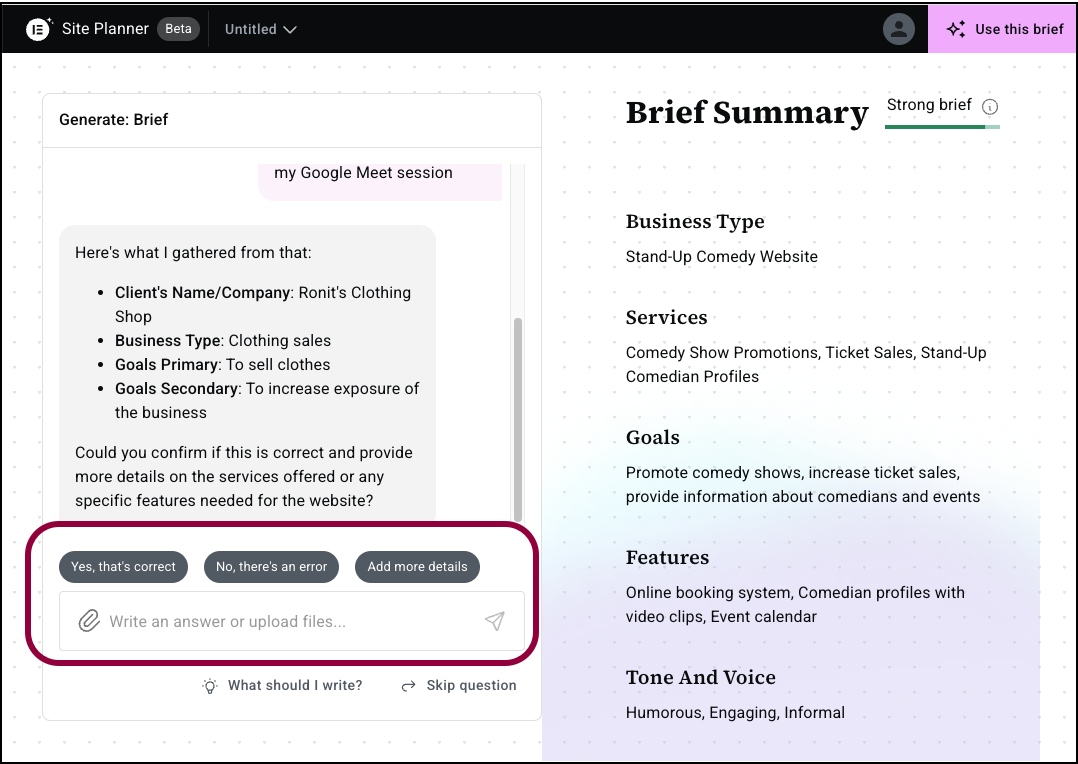This screenshot has height=764, width=1078.
Task: Click the skip arrow icon
Action: [x=408, y=686]
